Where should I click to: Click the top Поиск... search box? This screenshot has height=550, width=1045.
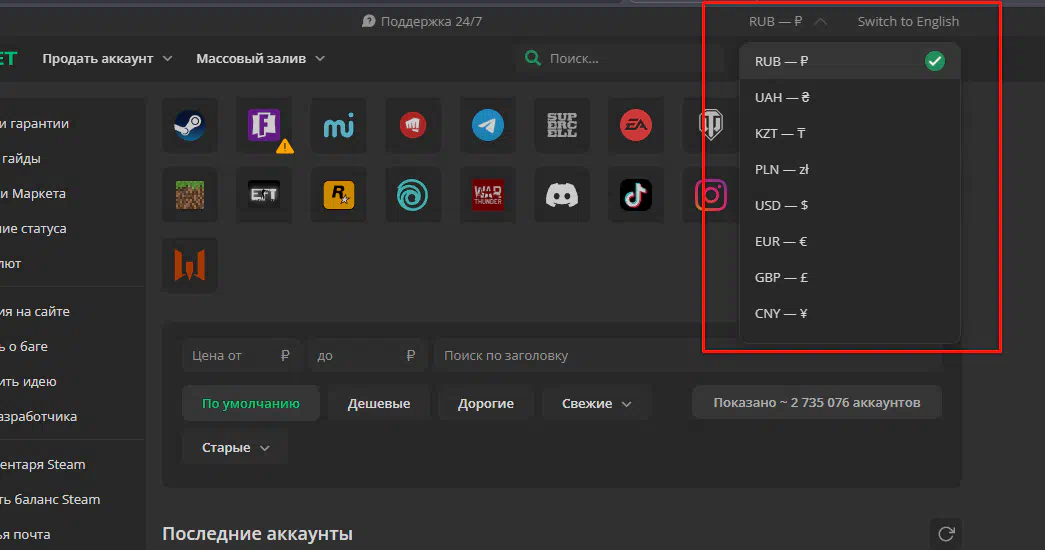620,59
